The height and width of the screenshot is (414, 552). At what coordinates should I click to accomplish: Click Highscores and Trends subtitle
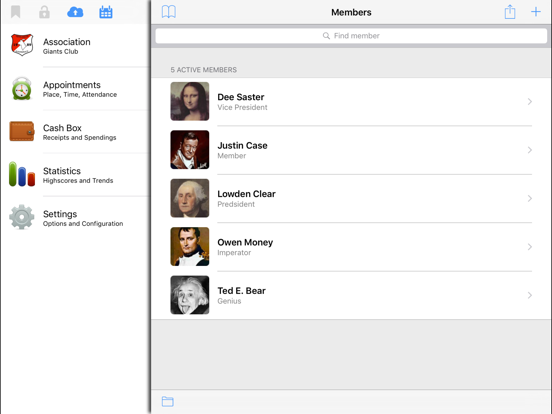(x=78, y=181)
